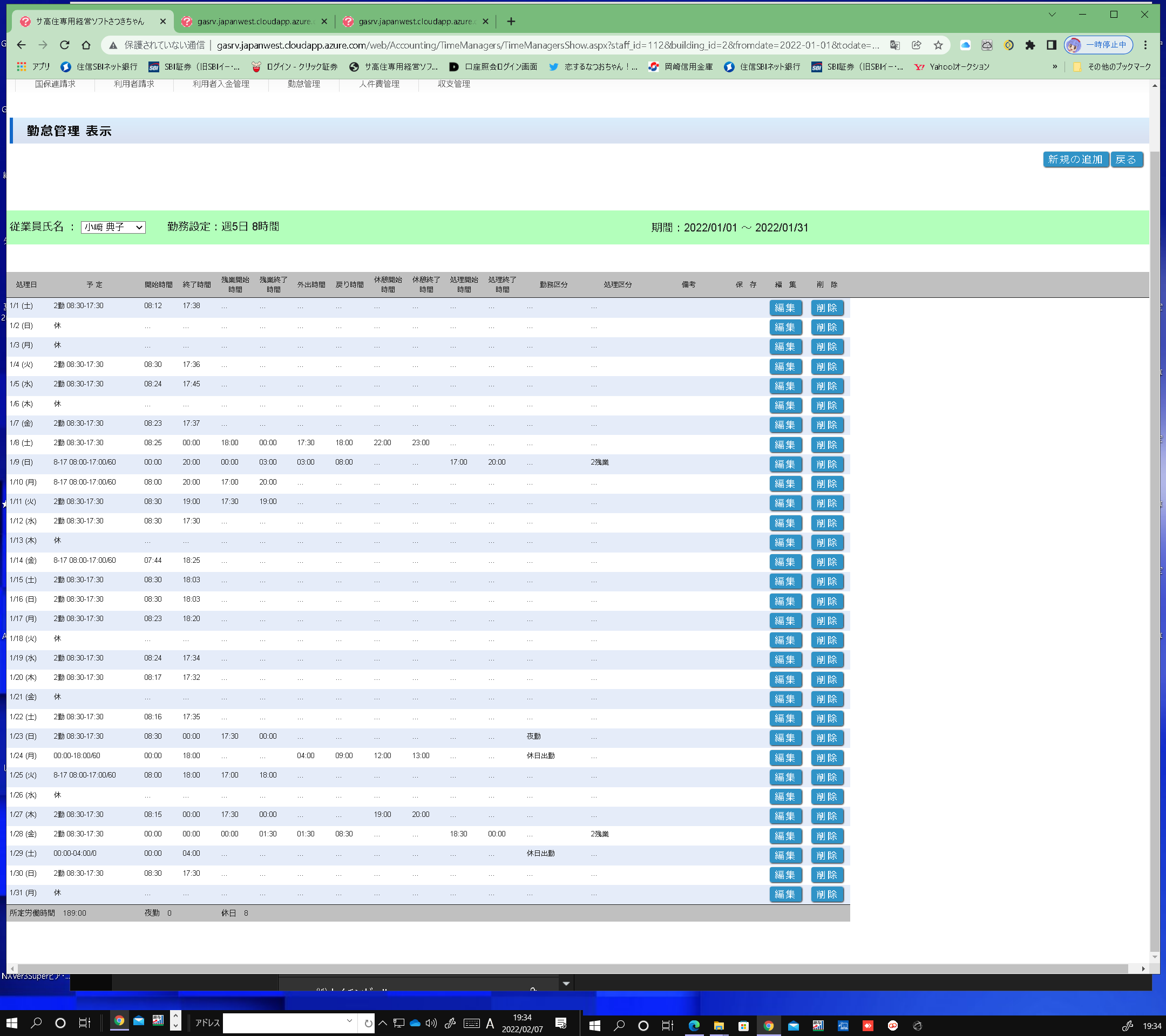Viewport: 1166px width, 1036px height.
Task: Open the Windows Start menu
Action: tap(11, 1023)
